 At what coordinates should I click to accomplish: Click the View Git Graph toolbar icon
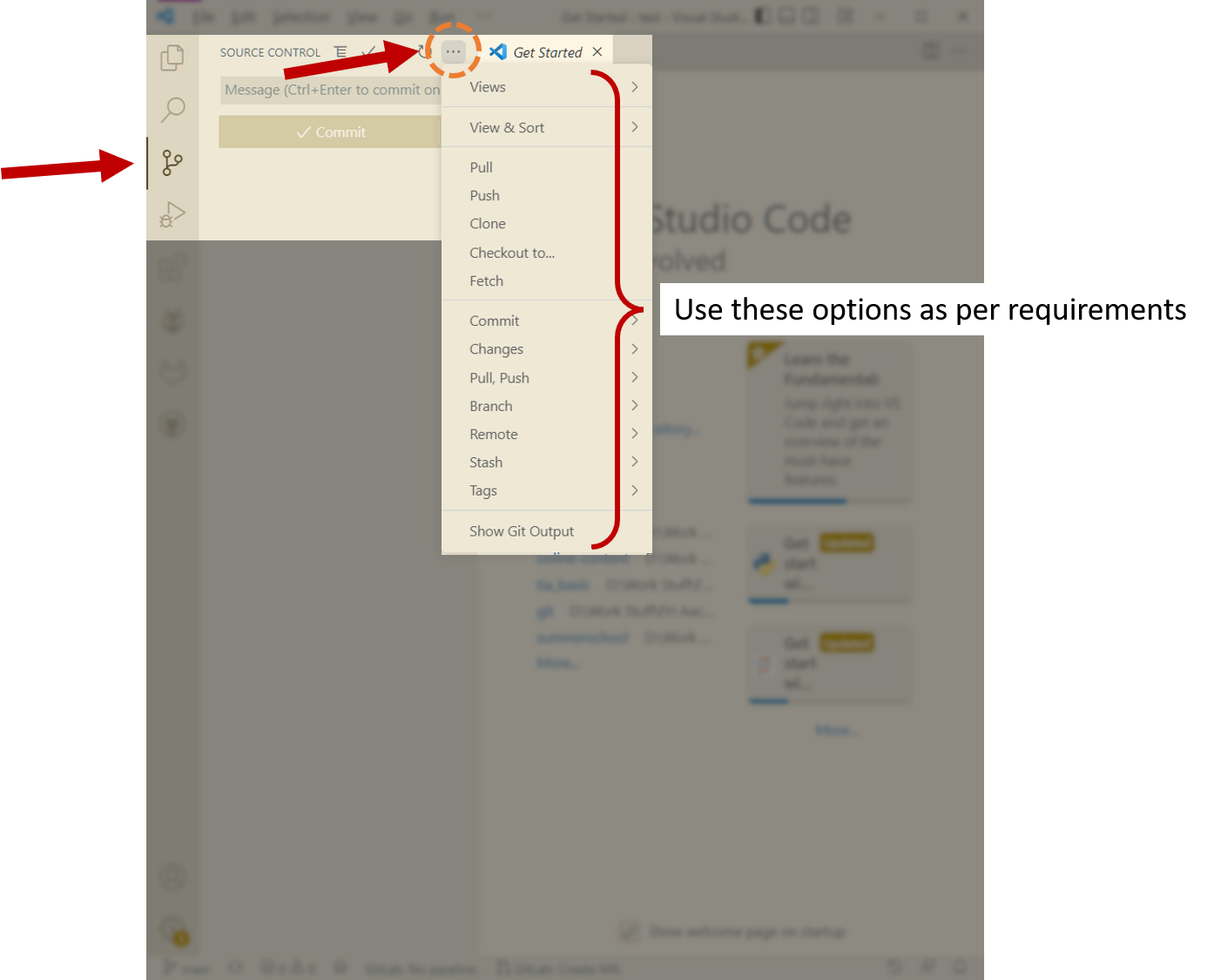(x=340, y=51)
